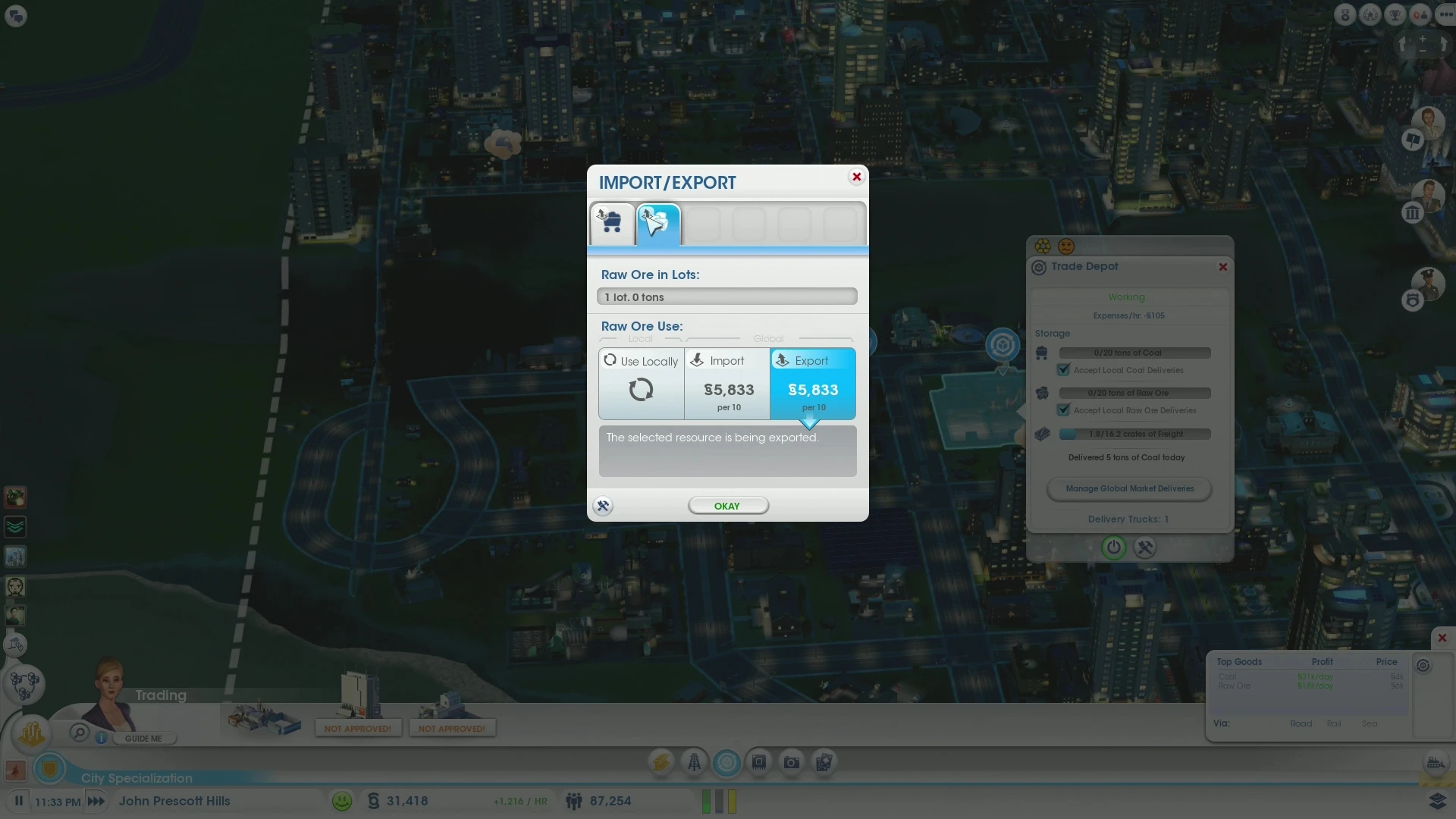Viewport: 1456px width, 819px height.
Task: Select the trade depot building thumbnail
Action: 265,718
